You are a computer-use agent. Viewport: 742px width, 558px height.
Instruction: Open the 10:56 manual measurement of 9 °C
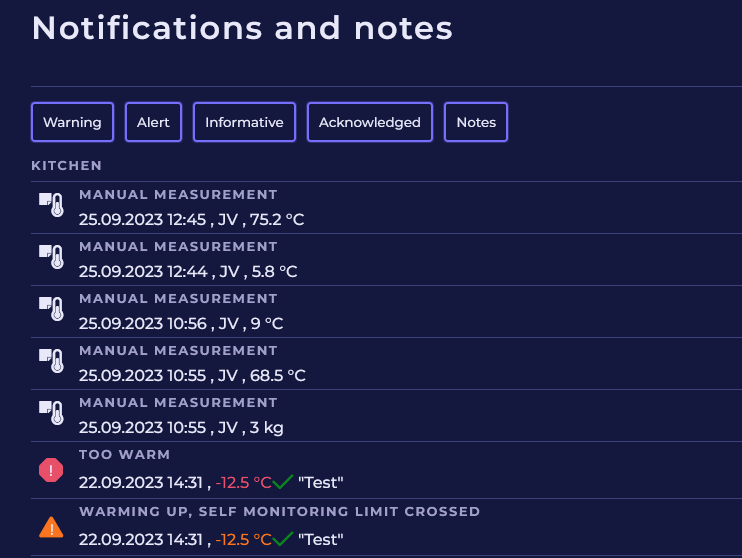click(x=180, y=323)
